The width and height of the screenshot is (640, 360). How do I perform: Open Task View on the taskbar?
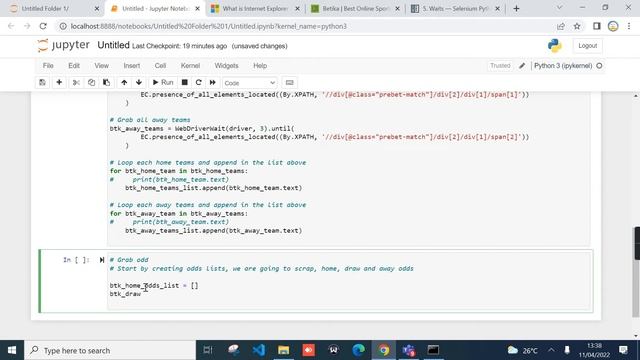click(x=208, y=350)
